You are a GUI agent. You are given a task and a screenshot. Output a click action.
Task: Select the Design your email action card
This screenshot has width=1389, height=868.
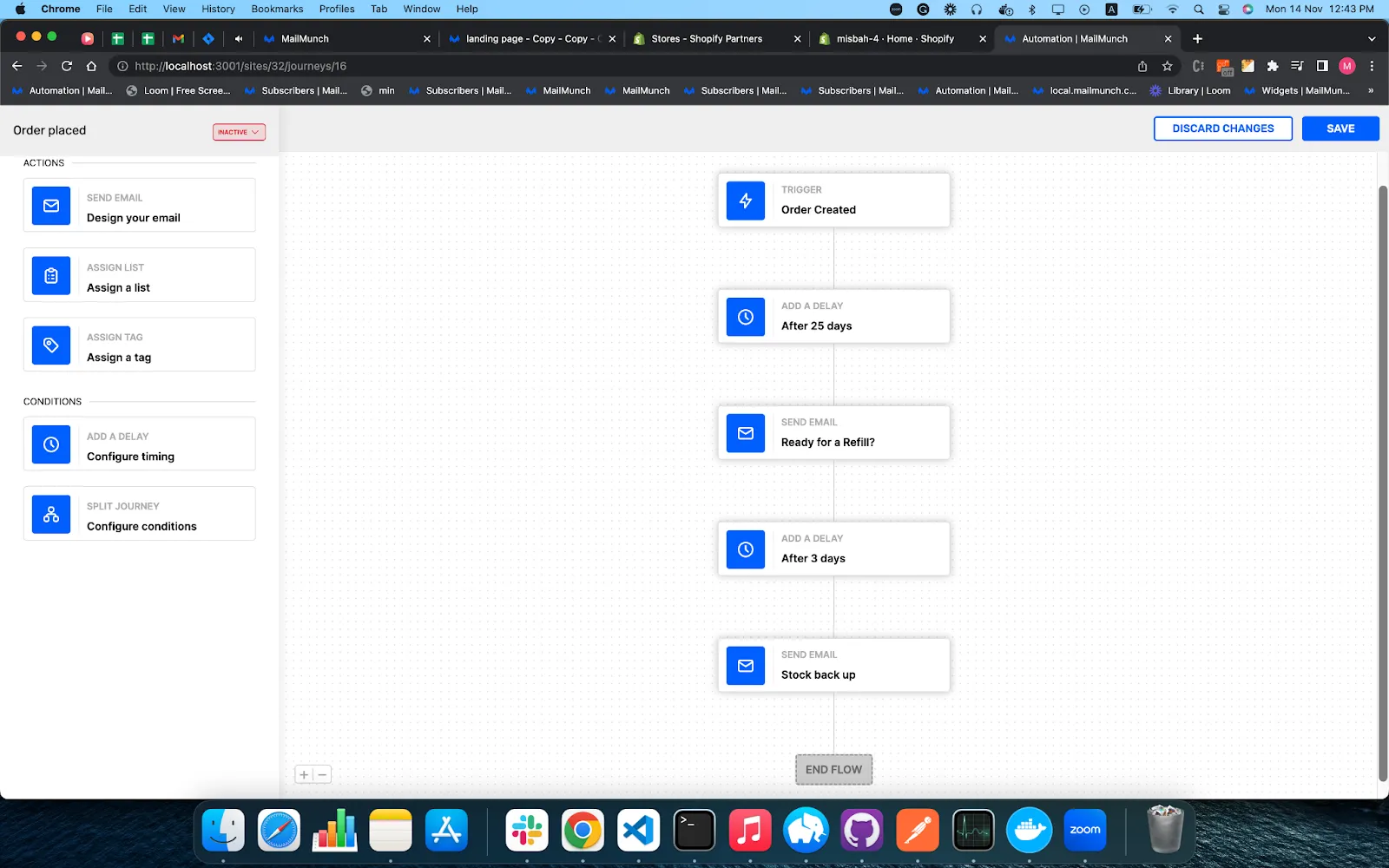pos(139,206)
